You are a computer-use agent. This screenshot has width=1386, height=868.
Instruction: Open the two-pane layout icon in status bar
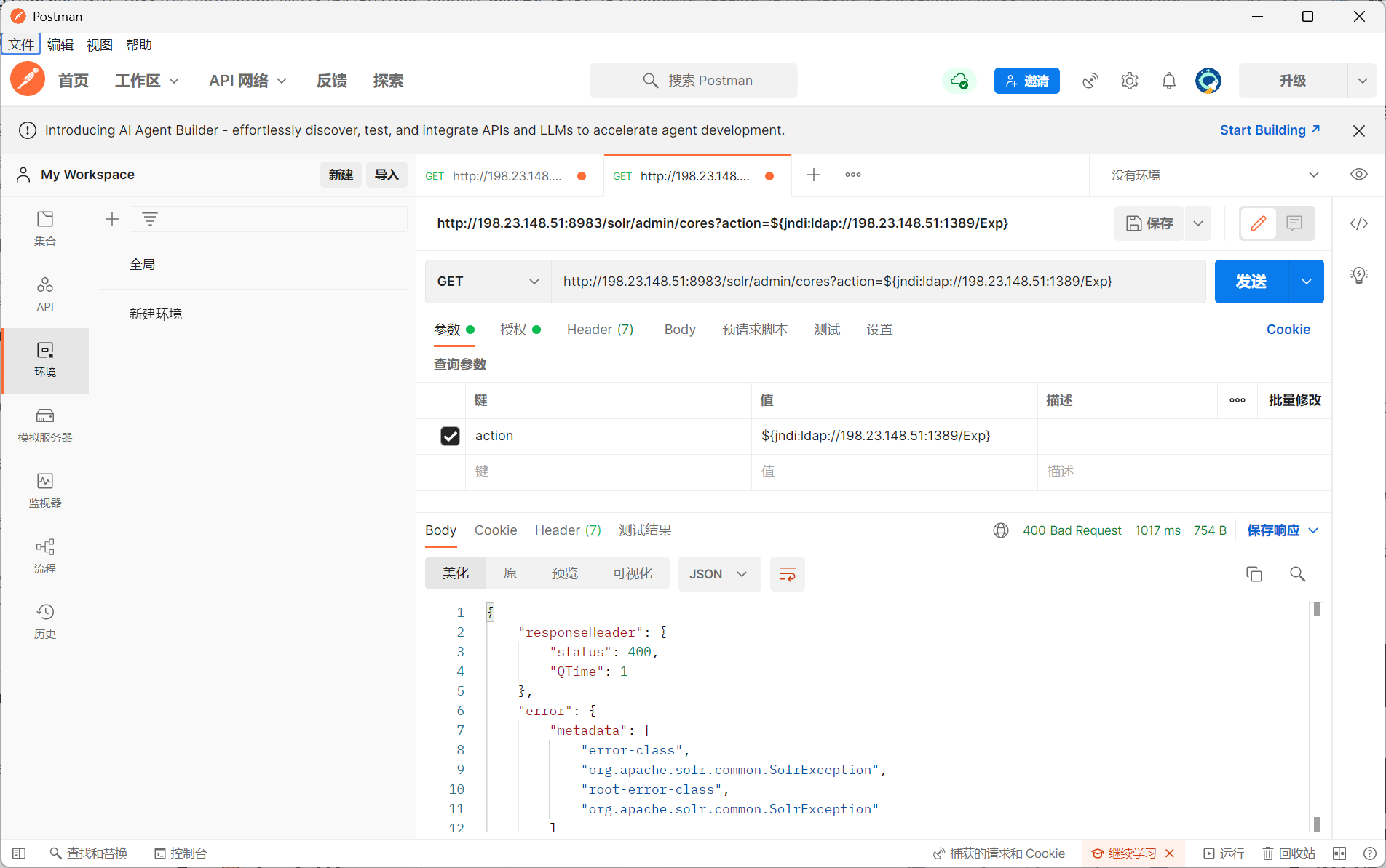1339,853
